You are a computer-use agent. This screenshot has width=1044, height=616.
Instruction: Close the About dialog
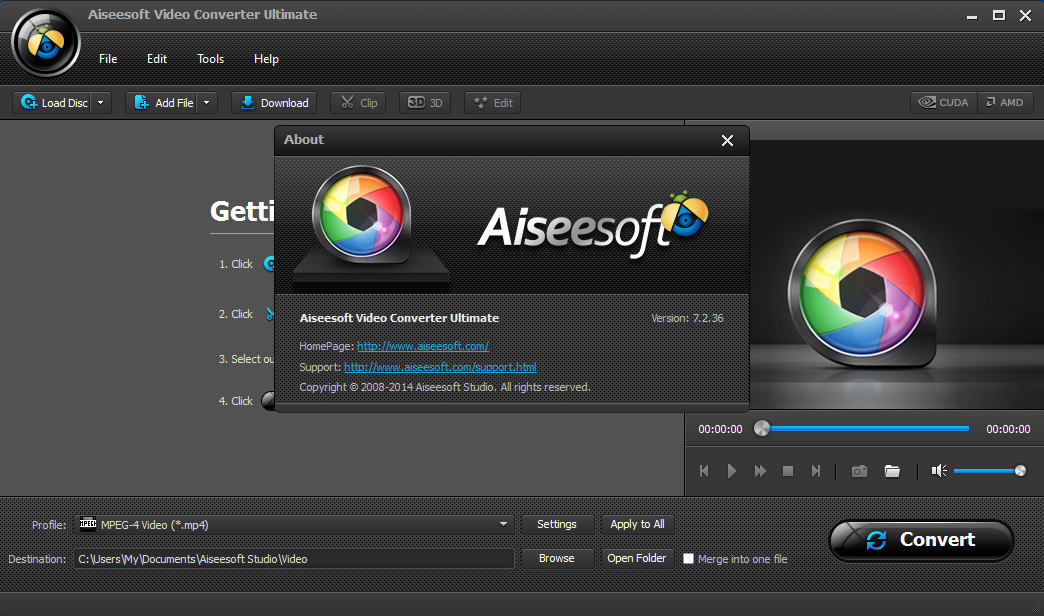point(727,141)
